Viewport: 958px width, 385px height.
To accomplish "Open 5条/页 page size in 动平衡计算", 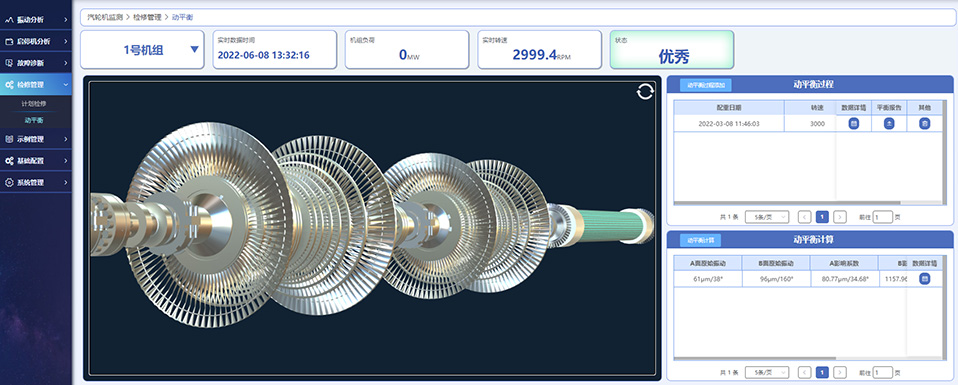I will pyautogui.click(x=767, y=372).
